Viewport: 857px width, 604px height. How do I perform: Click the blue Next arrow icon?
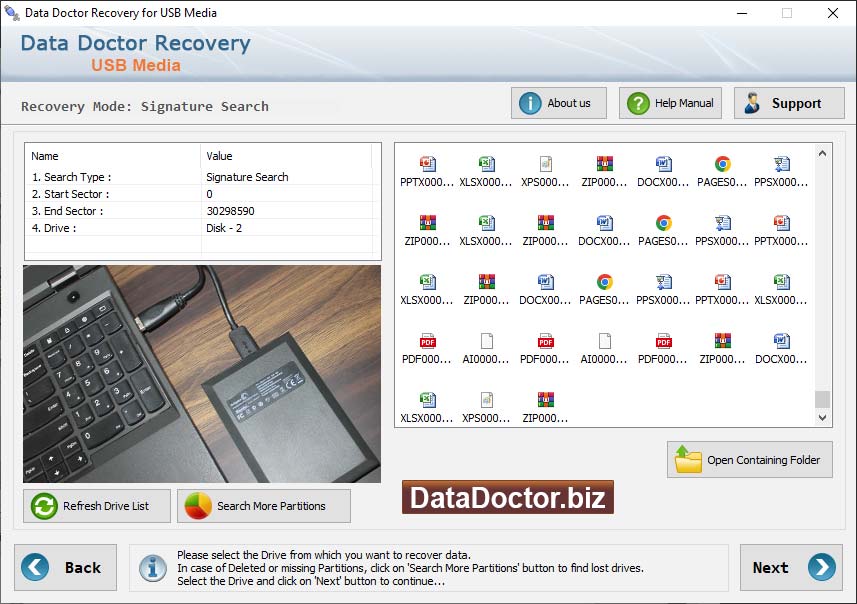pyautogui.click(x=821, y=567)
